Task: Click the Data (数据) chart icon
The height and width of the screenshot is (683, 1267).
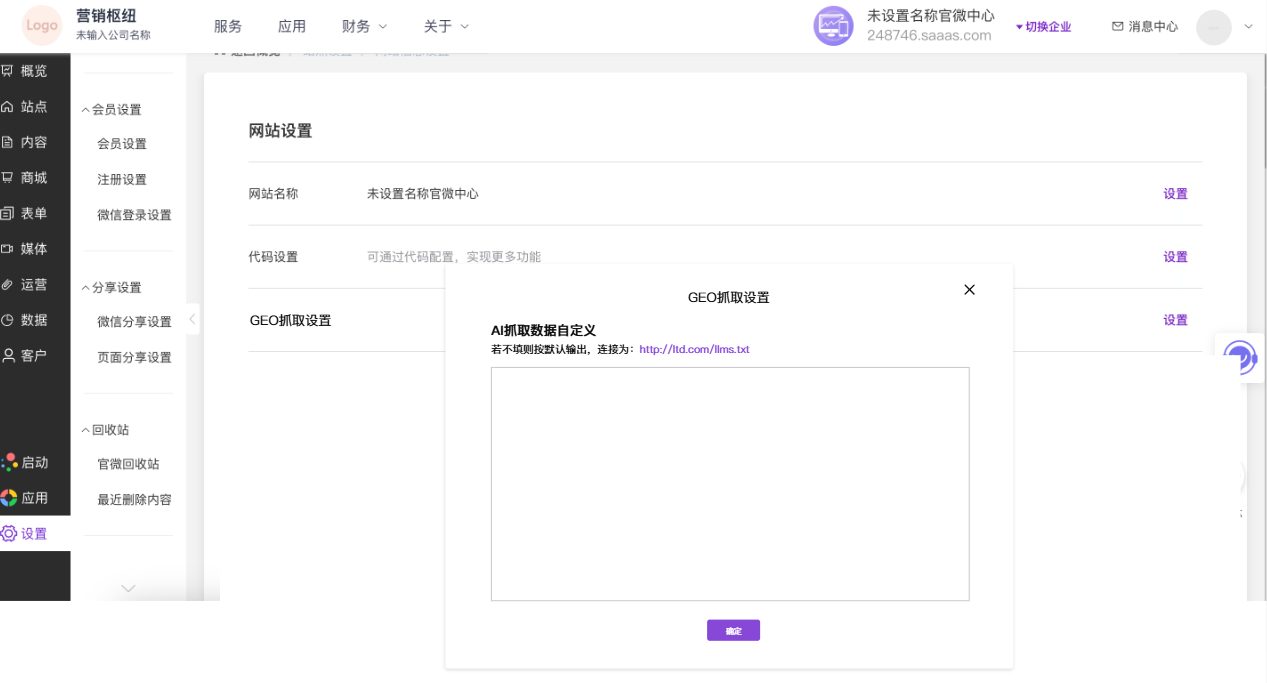Action: click(x=7, y=320)
